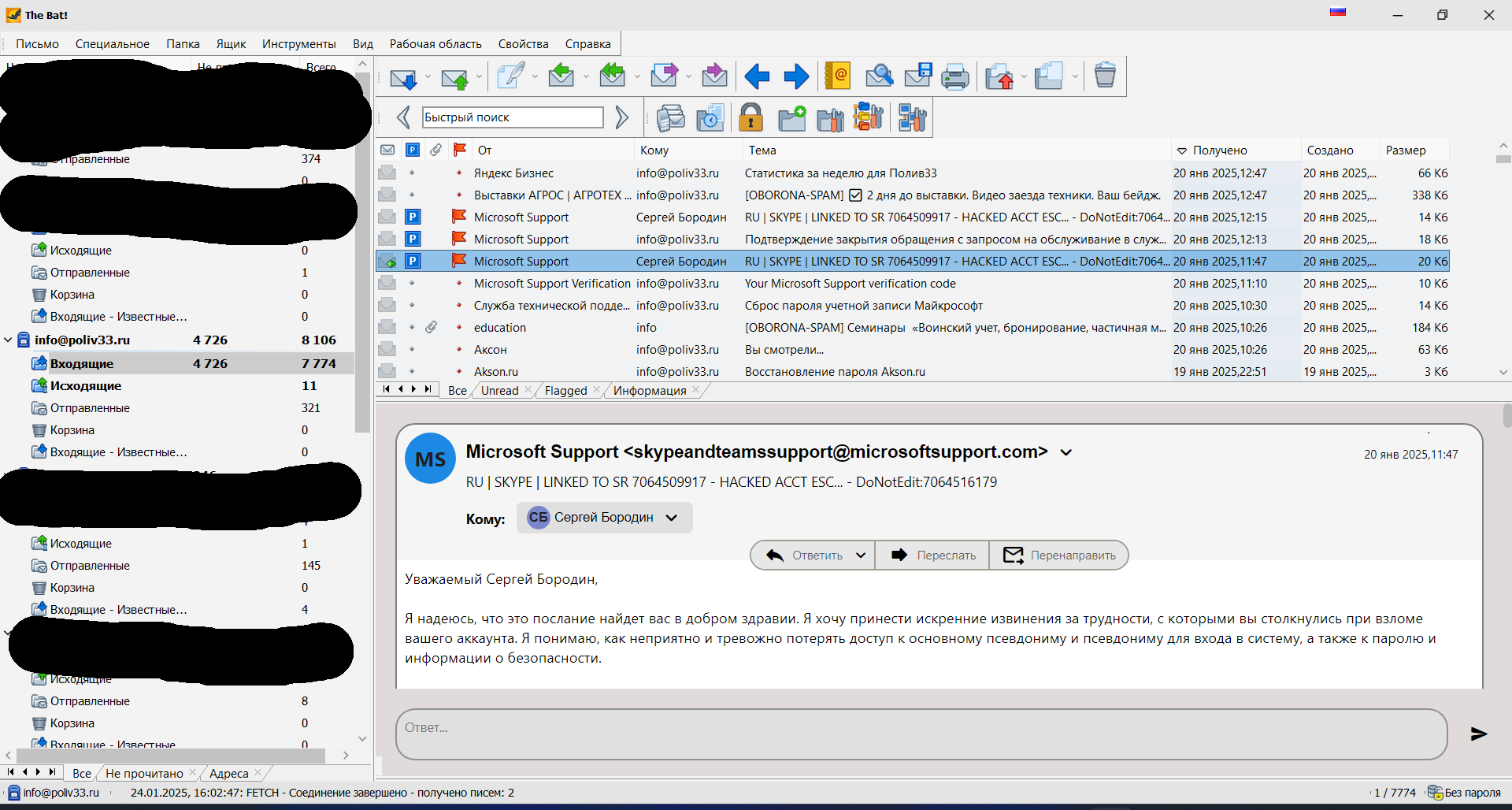1512x810 pixels.
Task: Copy message to folder icon
Action: [x=1050, y=76]
